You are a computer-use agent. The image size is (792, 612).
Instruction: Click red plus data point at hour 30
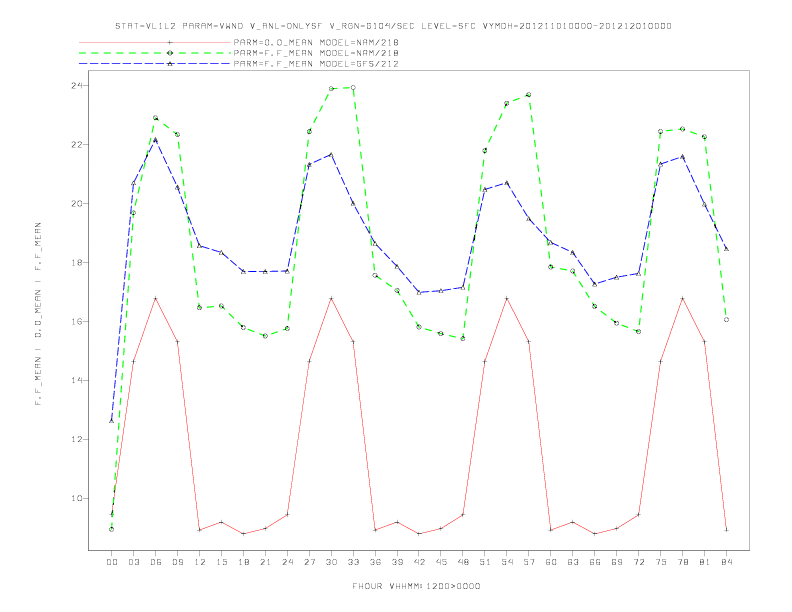point(331,298)
